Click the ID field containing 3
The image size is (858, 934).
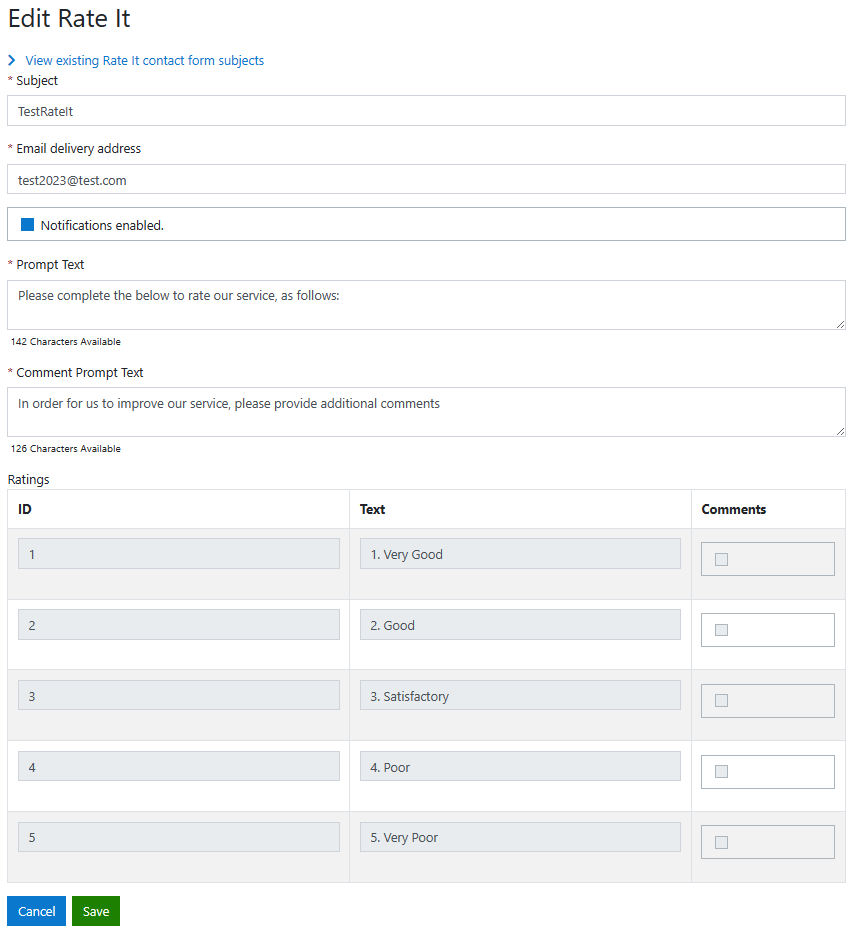click(x=178, y=696)
